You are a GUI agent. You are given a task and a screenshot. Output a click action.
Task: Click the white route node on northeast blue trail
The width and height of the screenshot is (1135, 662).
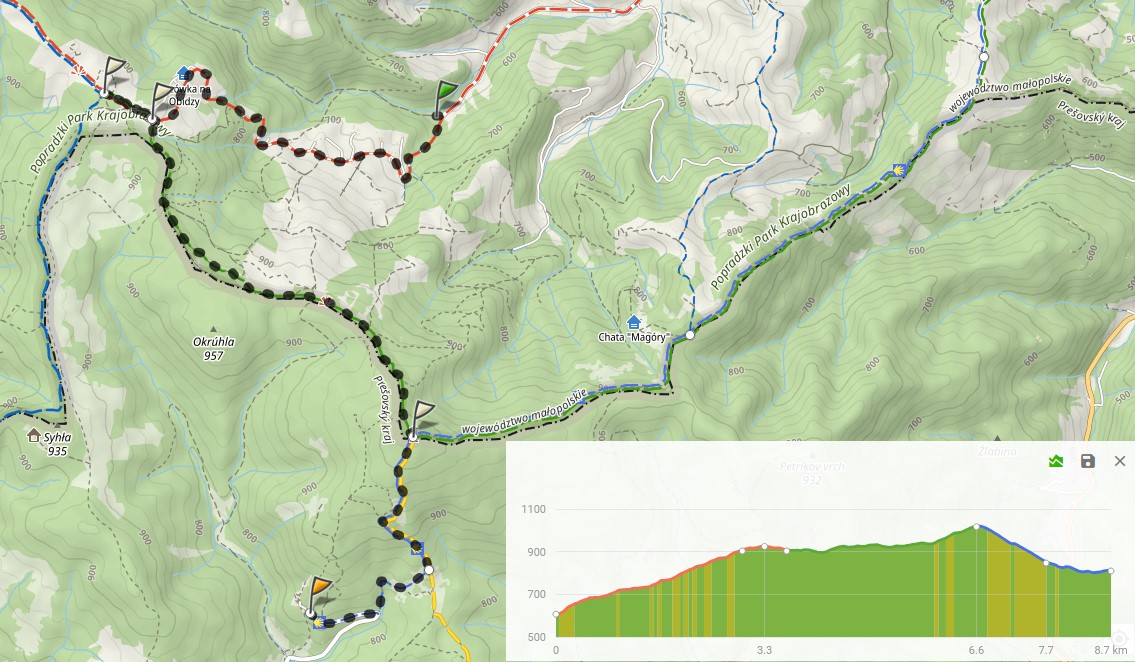984,56
